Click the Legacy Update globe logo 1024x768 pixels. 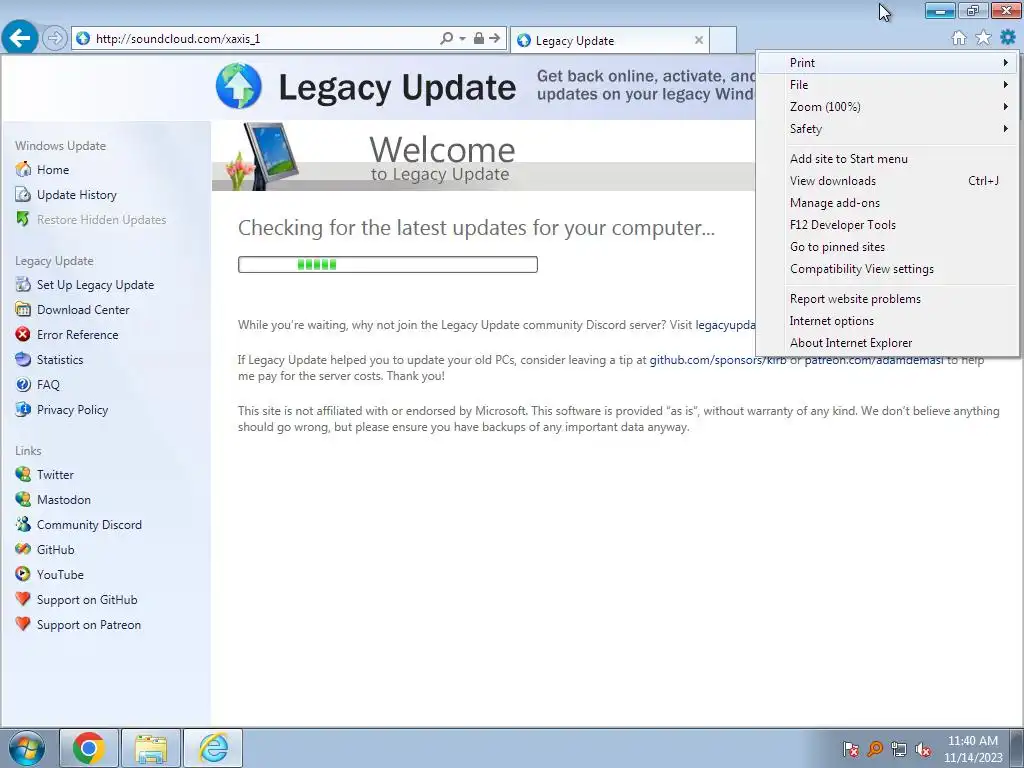(239, 86)
